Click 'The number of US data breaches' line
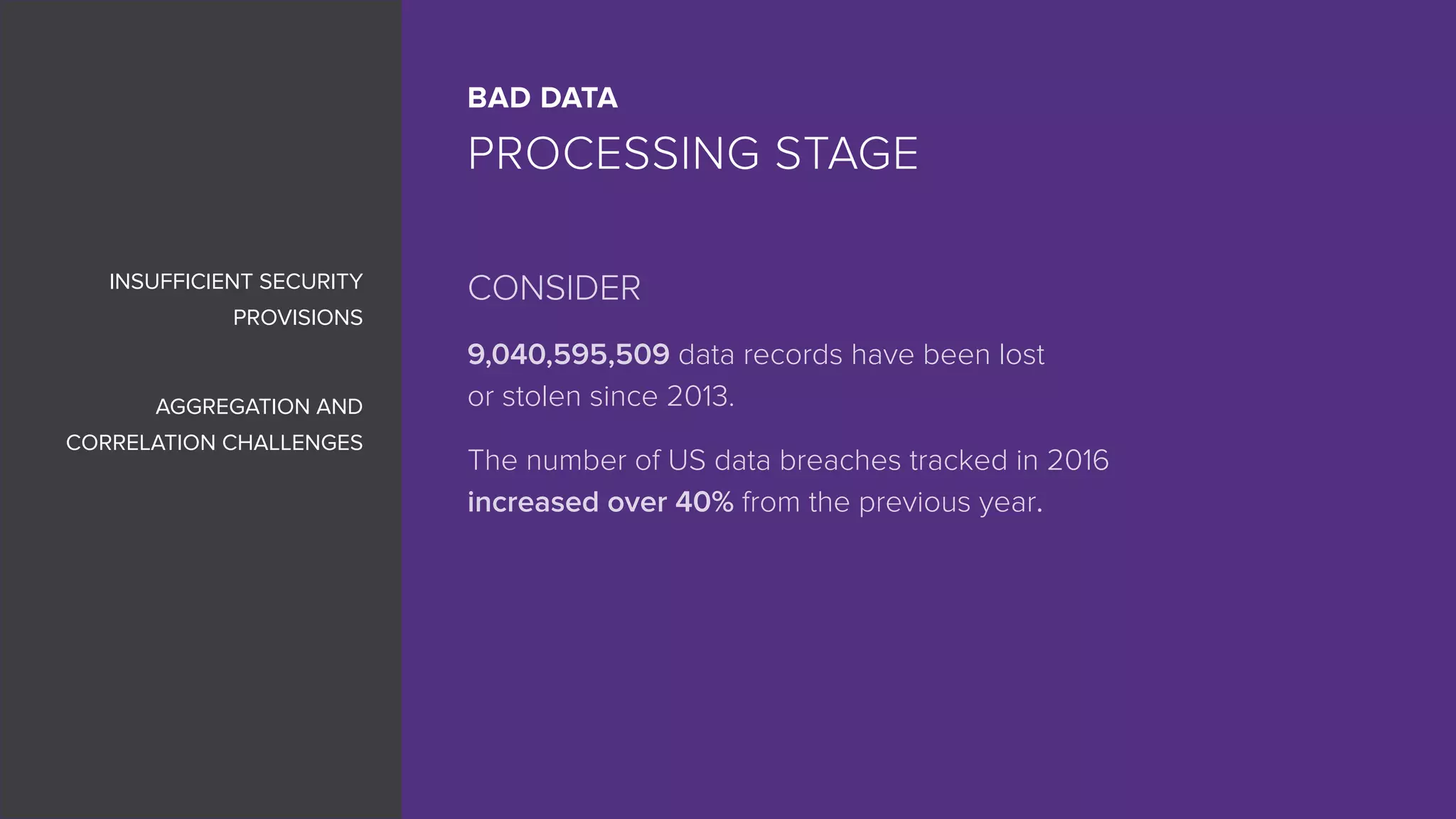Screen dimensions: 1456x819 788,461
